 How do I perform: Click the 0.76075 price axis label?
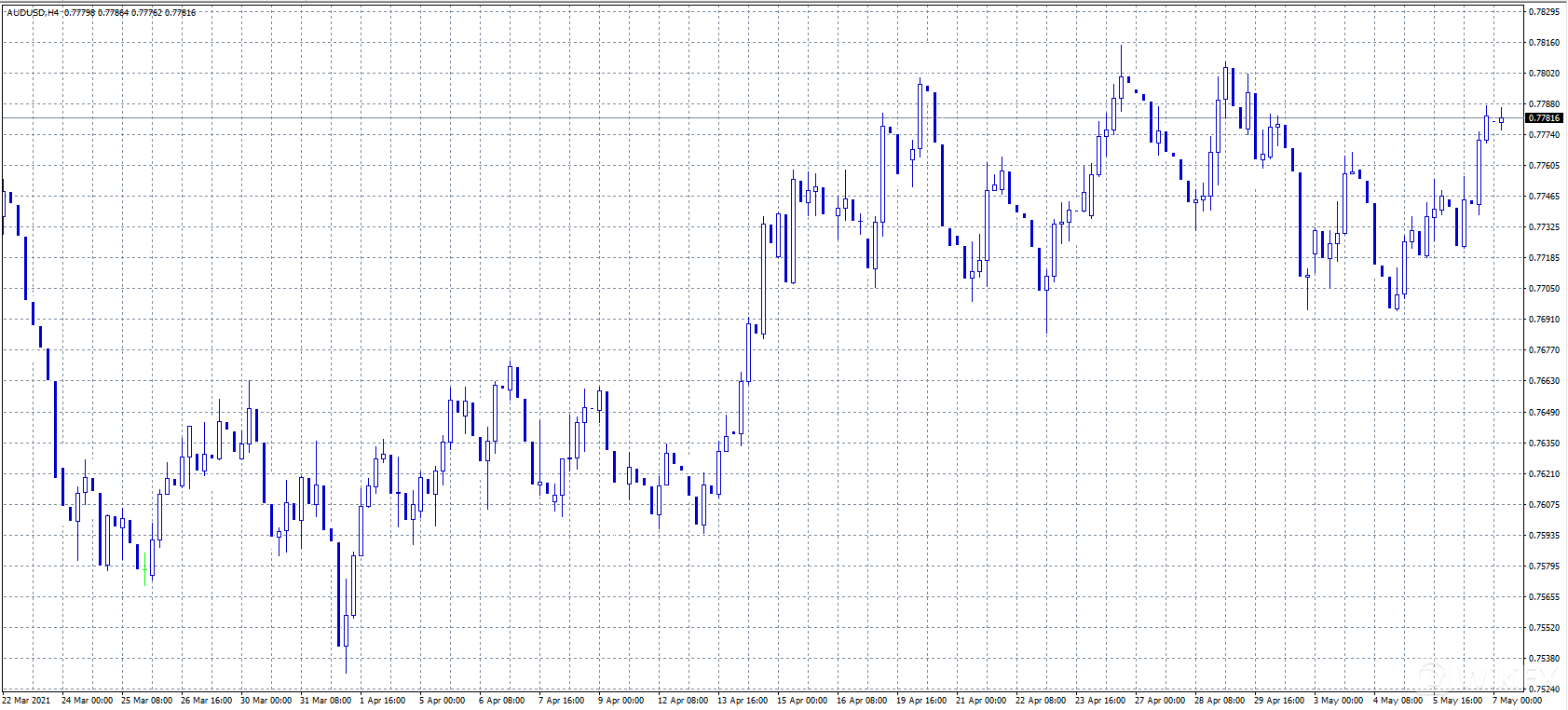point(1544,505)
